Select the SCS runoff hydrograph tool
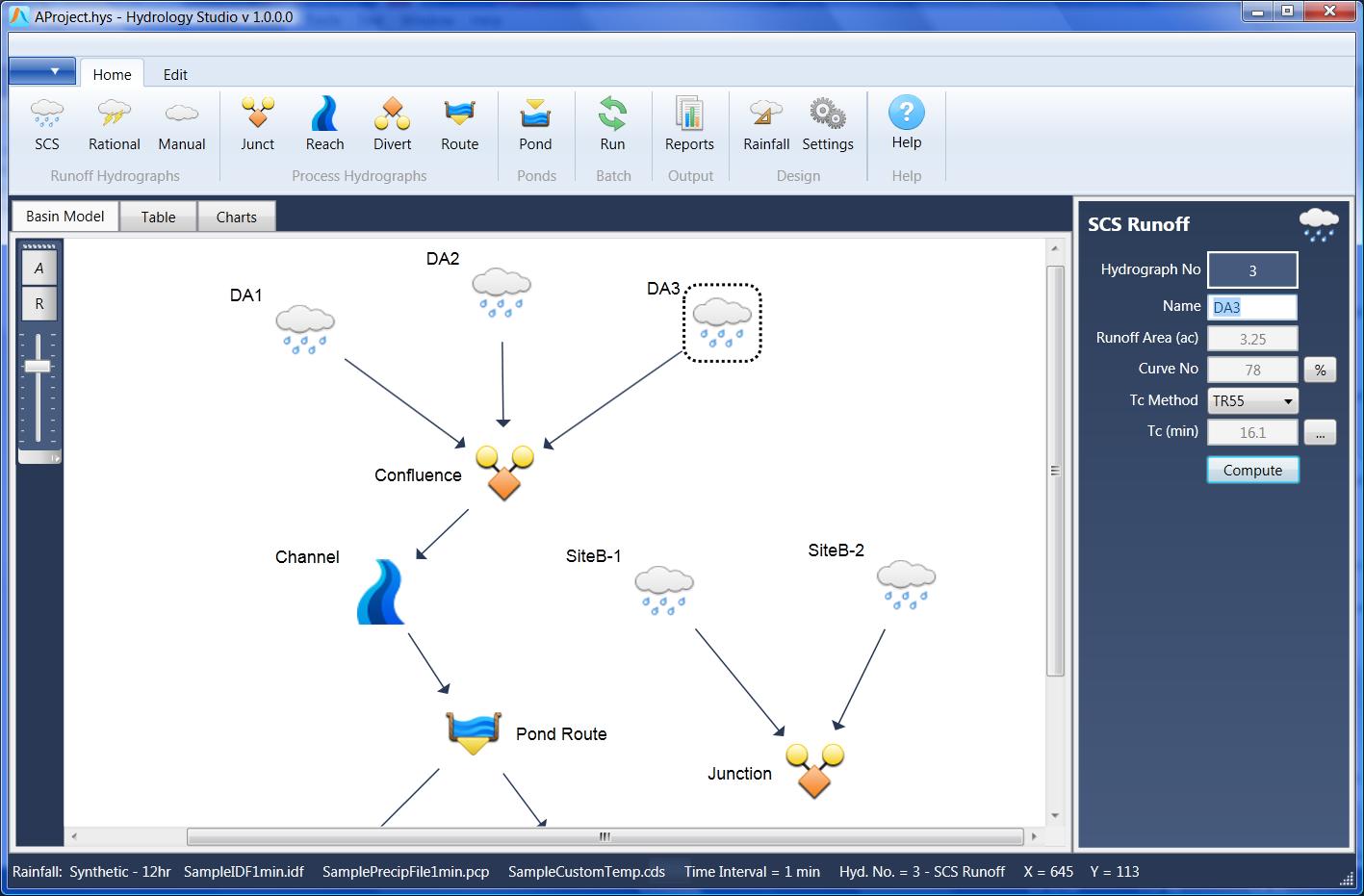 coord(46,125)
